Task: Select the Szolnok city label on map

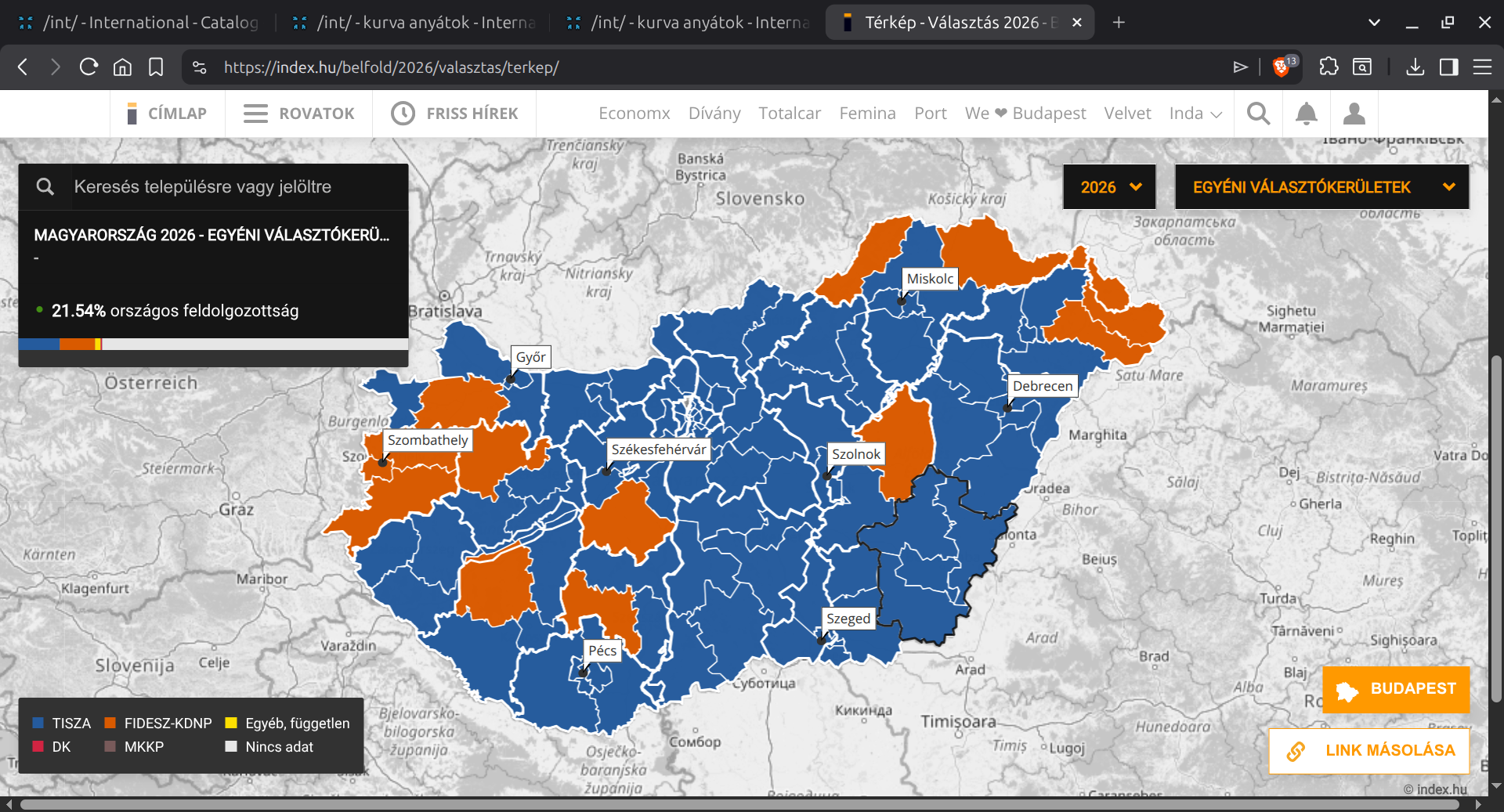Action: 856,454
